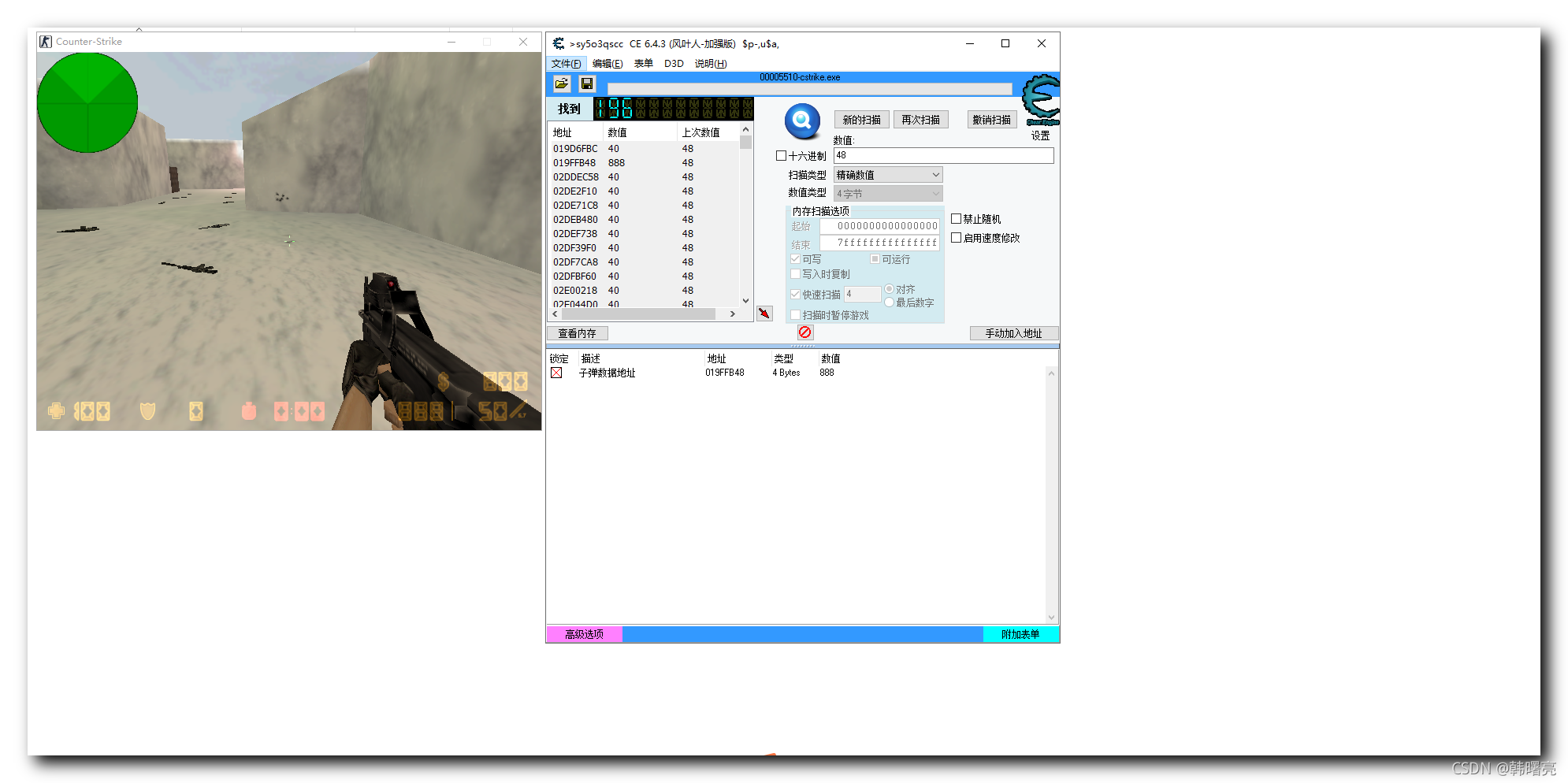Click the 上次数值 column header
This screenshot has width=1568, height=783.
click(700, 133)
